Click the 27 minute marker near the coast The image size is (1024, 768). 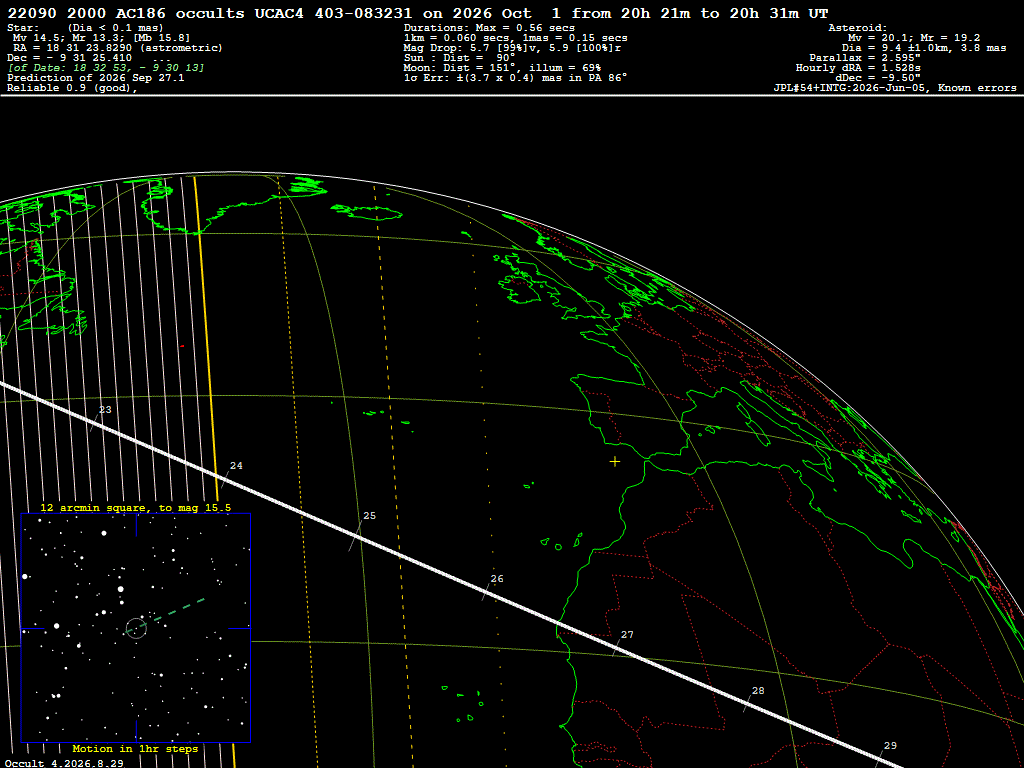[627, 635]
